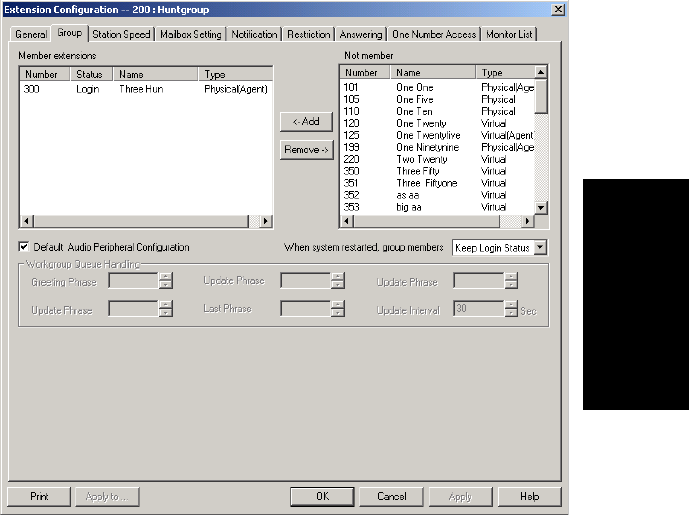Click the Print button
The height and width of the screenshot is (515, 689).
pyautogui.click(x=39, y=497)
